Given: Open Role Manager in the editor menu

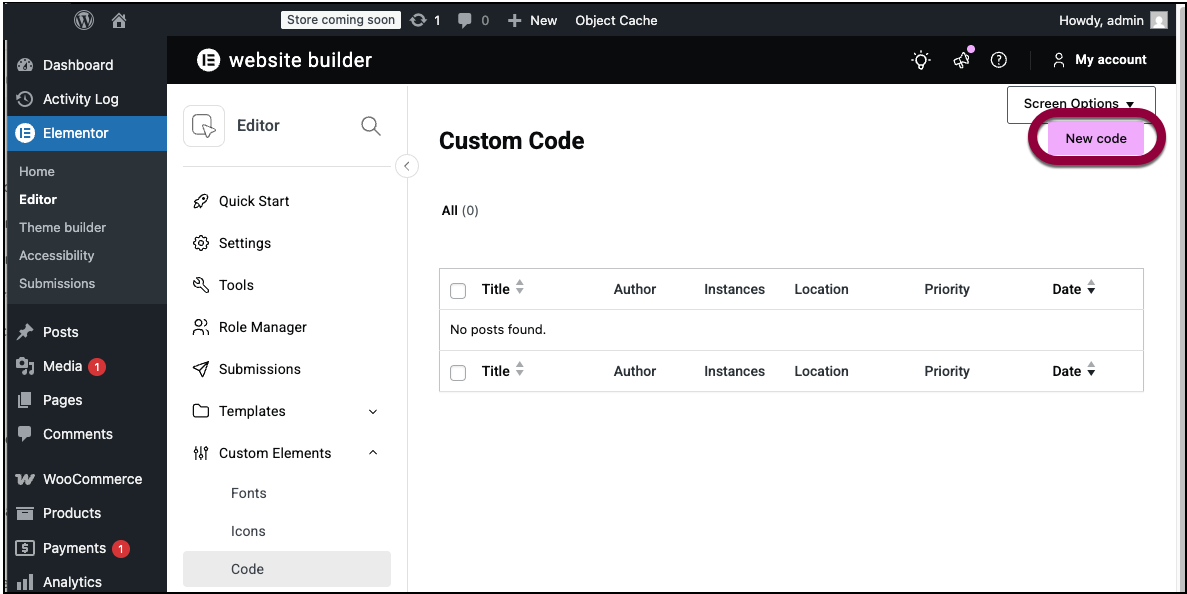Looking at the screenshot, I should coord(262,327).
